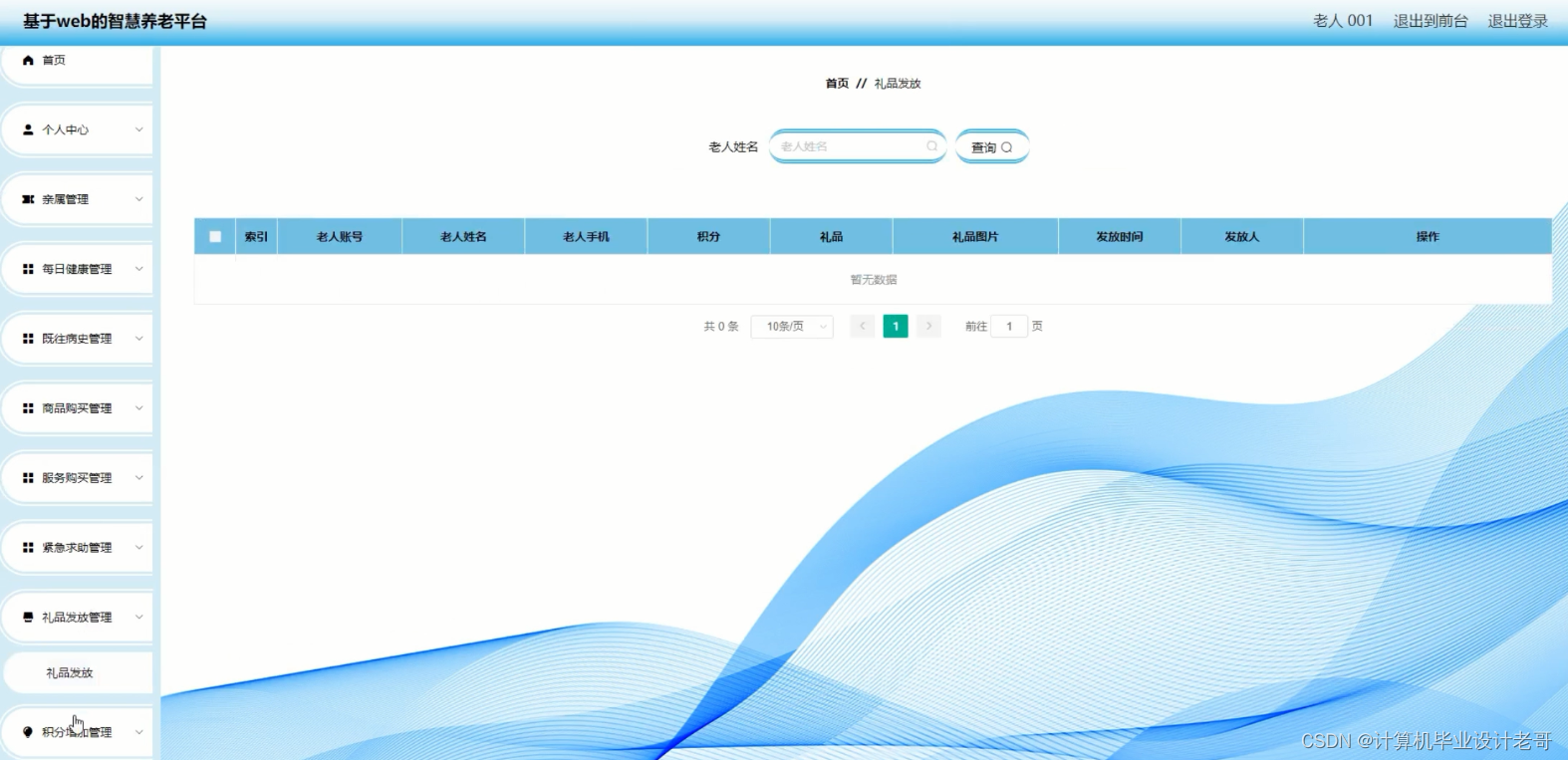Image resolution: width=1568 pixels, height=760 pixels.
Task: Click the person icon for 个人中心
Action: [x=28, y=129]
